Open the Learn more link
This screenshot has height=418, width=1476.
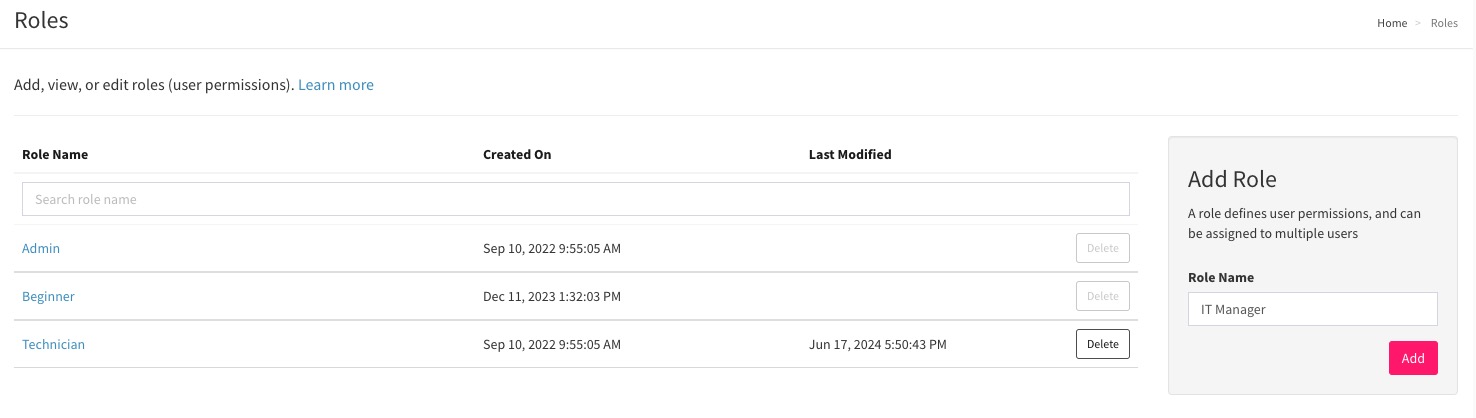coord(336,85)
